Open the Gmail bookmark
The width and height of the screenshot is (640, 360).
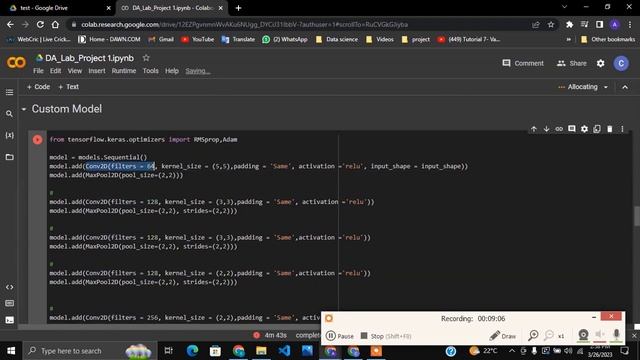161,39
